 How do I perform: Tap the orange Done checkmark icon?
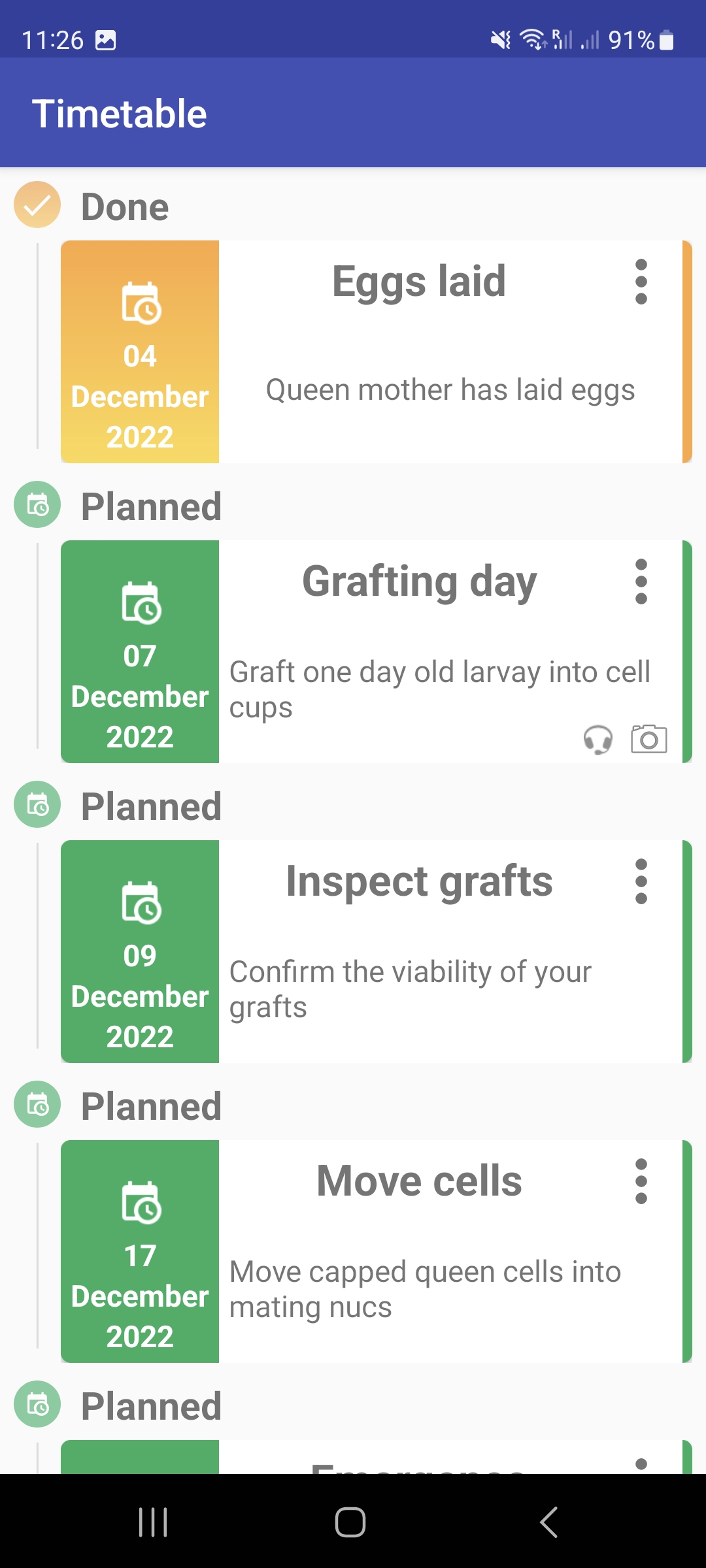pos(37,204)
